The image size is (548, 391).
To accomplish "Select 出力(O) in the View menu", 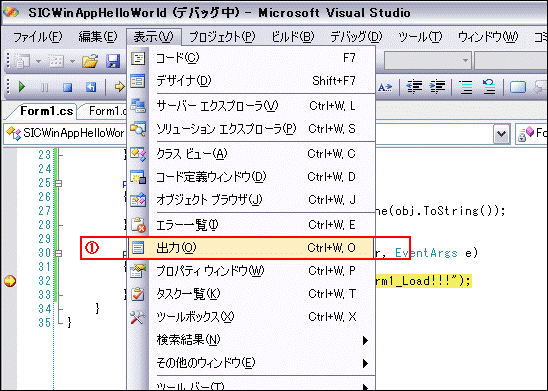I will (x=251, y=248).
